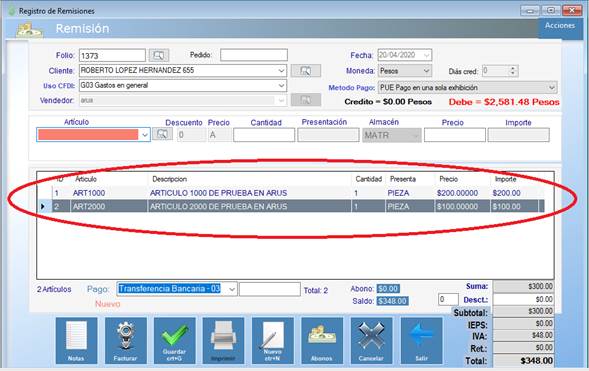
Task: Click the Facturar button
Action: pyautogui.click(x=125, y=340)
